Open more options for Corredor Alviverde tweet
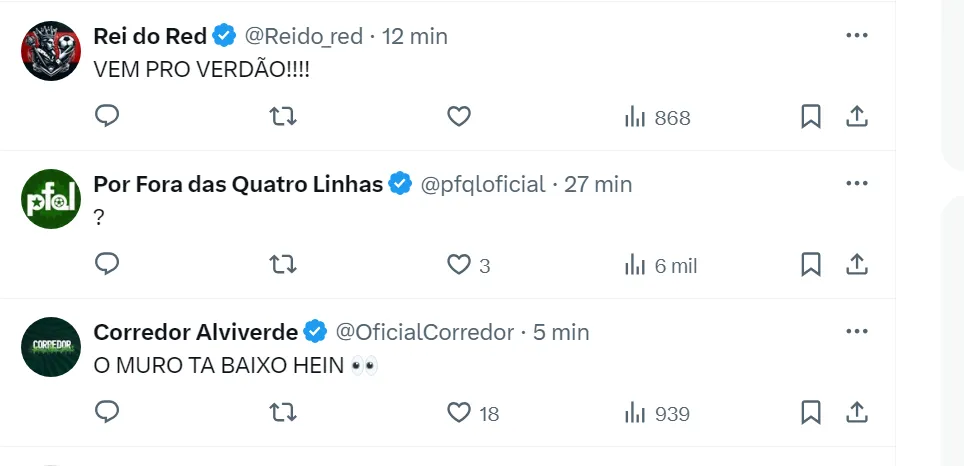 coord(857,331)
